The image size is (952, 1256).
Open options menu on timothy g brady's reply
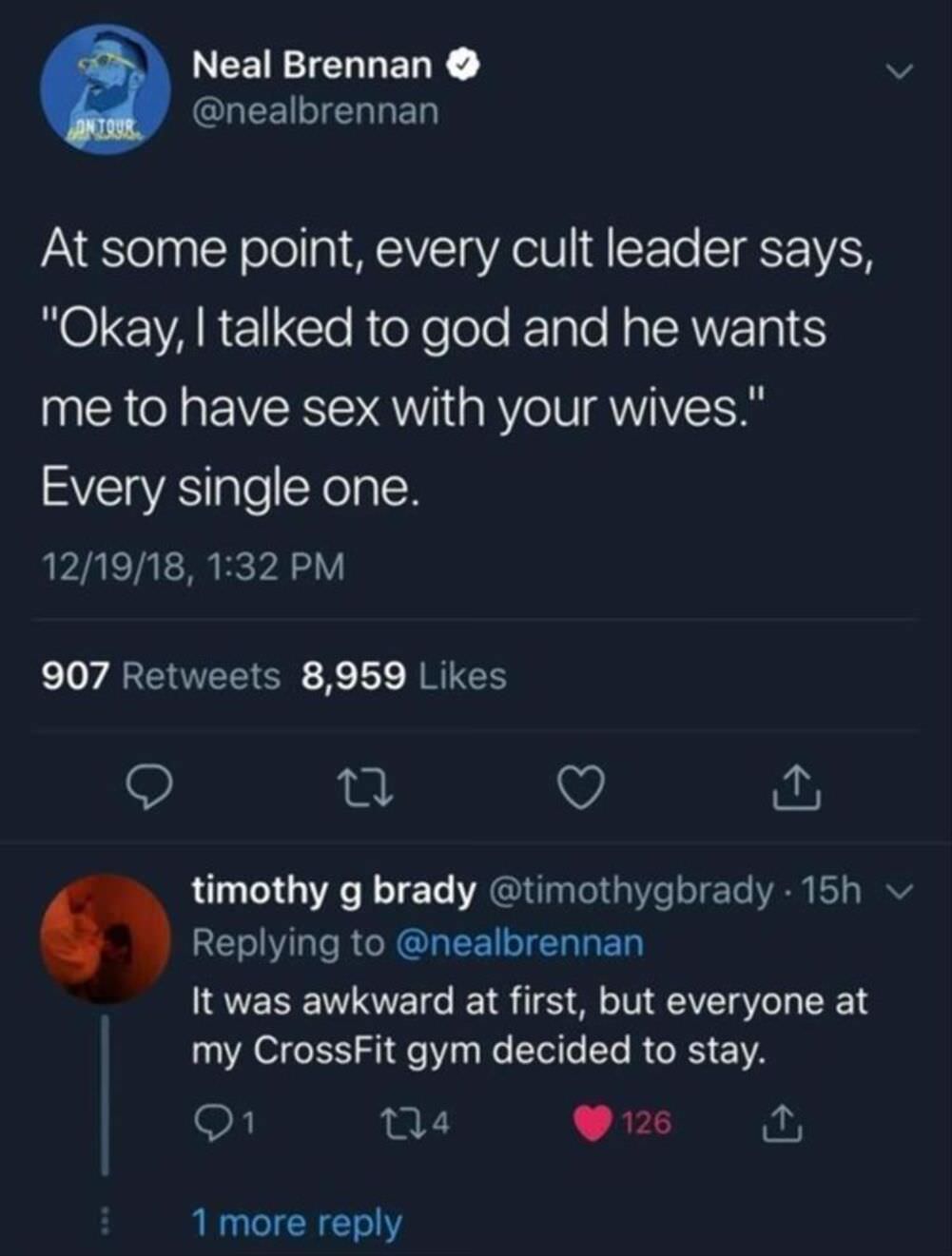(904, 892)
